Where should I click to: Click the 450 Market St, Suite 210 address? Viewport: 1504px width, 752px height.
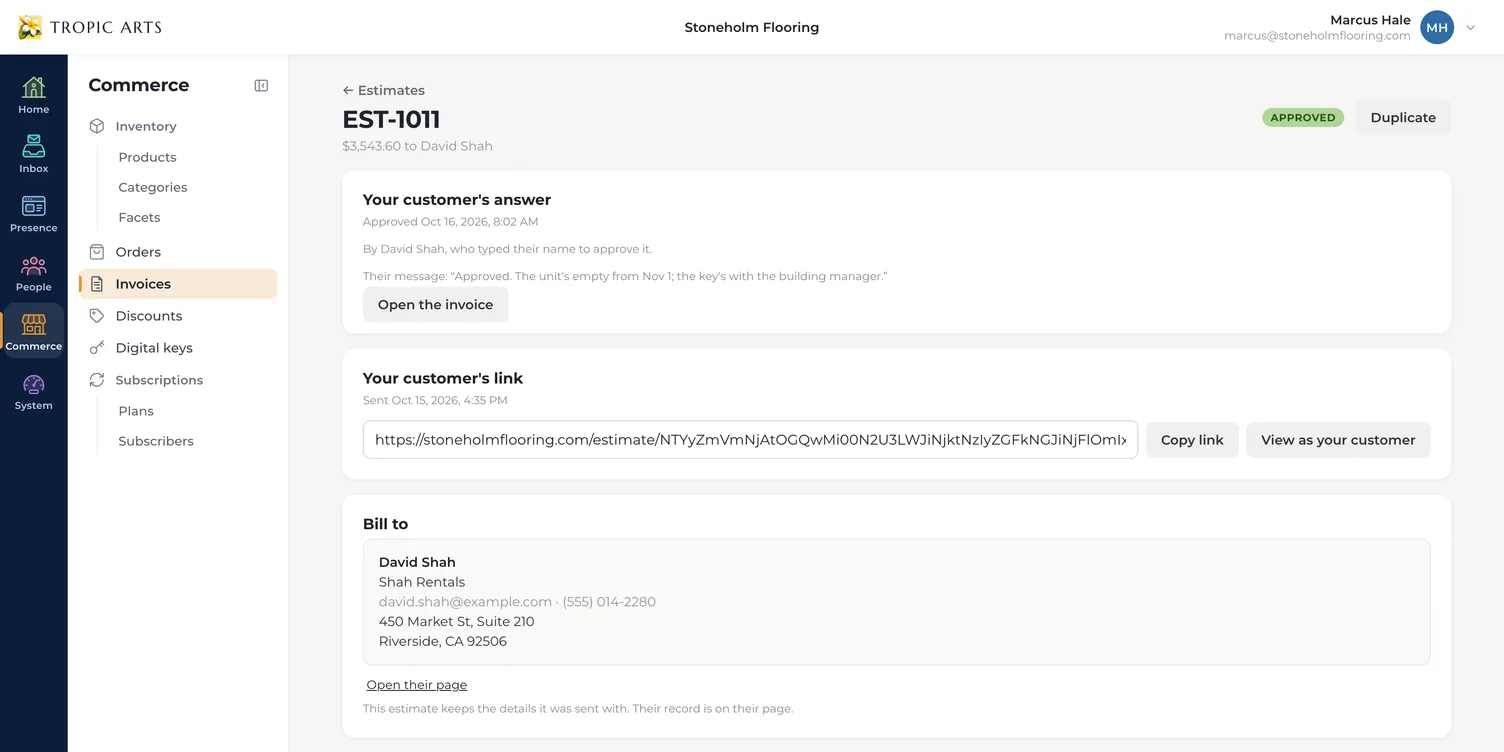(457, 622)
